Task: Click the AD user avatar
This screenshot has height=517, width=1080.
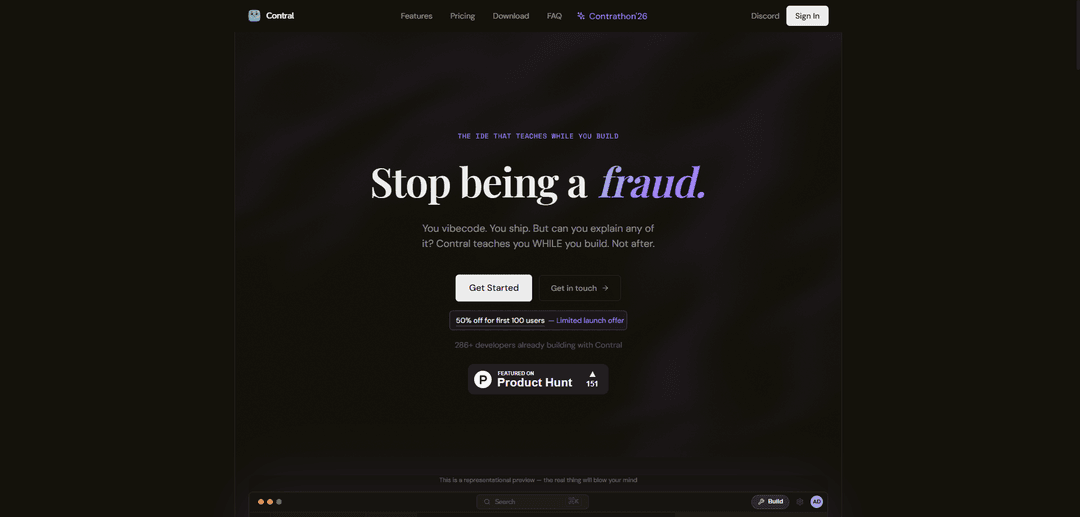Action: tap(817, 502)
